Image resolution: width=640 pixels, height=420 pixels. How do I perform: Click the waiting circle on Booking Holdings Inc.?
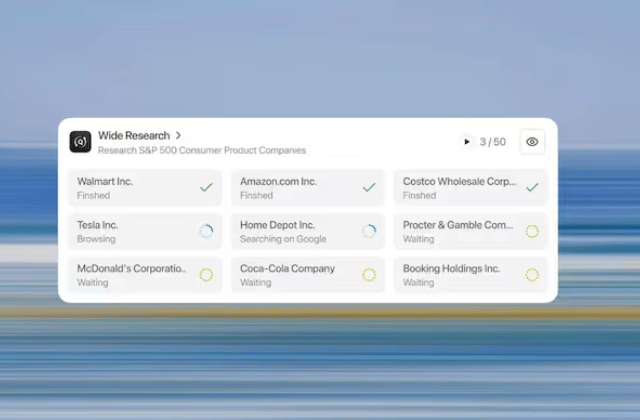click(532, 275)
